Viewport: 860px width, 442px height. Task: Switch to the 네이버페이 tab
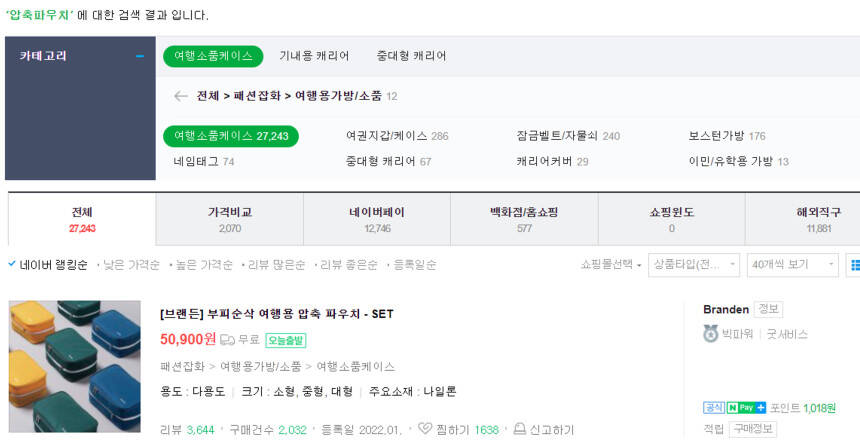coord(378,219)
